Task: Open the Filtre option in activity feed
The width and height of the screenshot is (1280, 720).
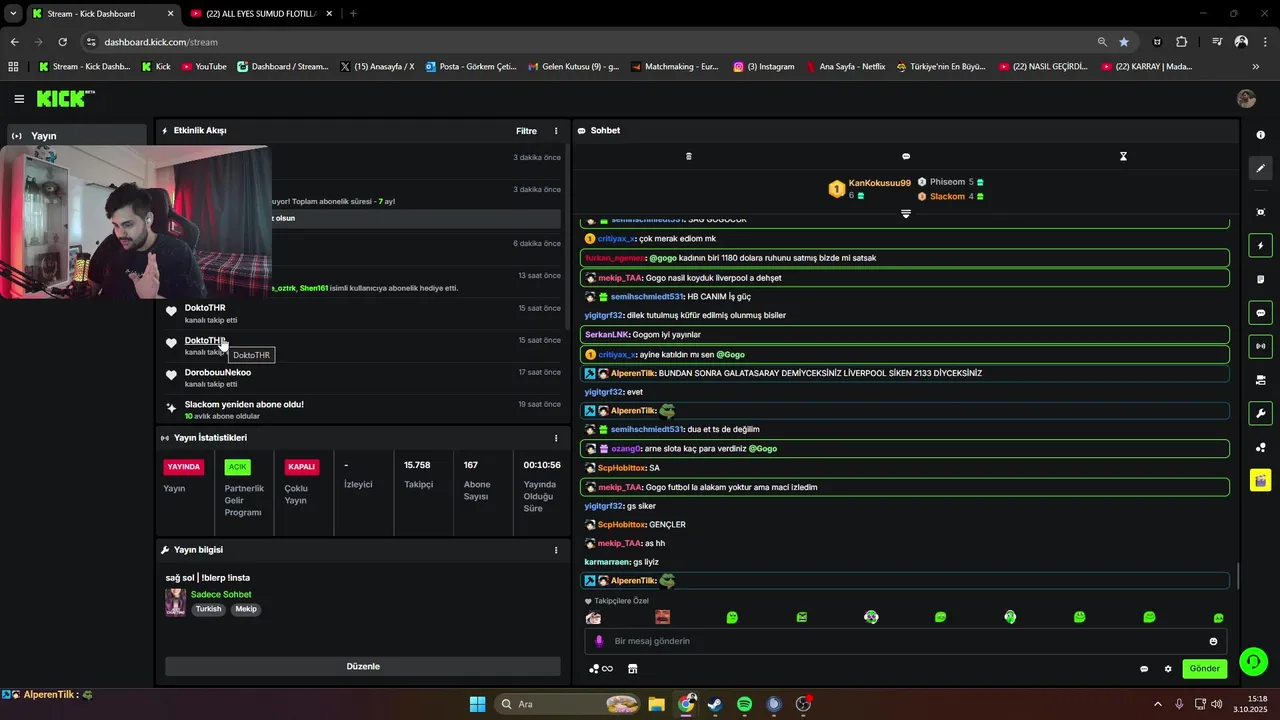Action: coord(526,131)
